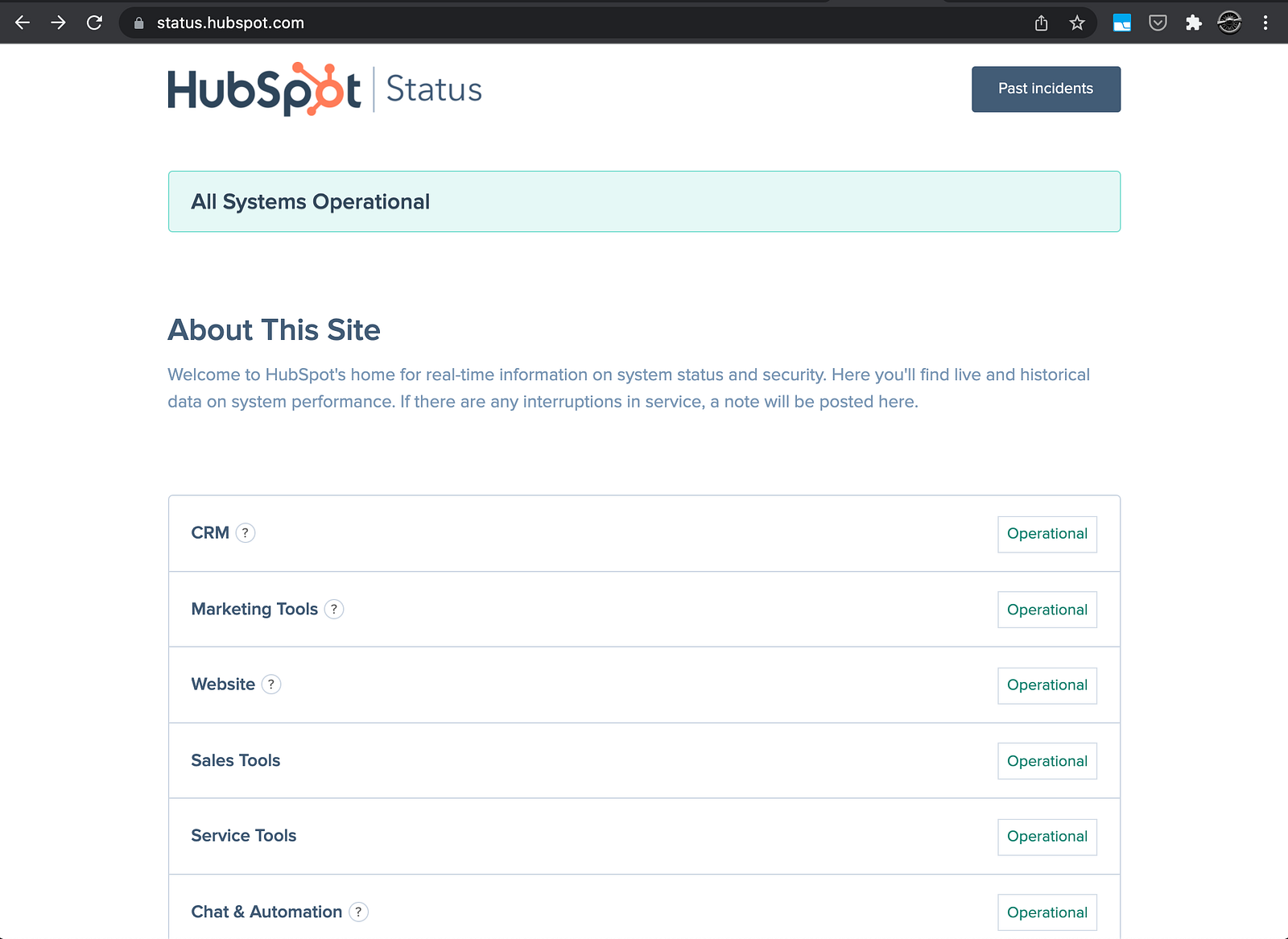This screenshot has height=939, width=1288.
Task: Click the Marketing Tools Operational badge
Action: [x=1047, y=610]
